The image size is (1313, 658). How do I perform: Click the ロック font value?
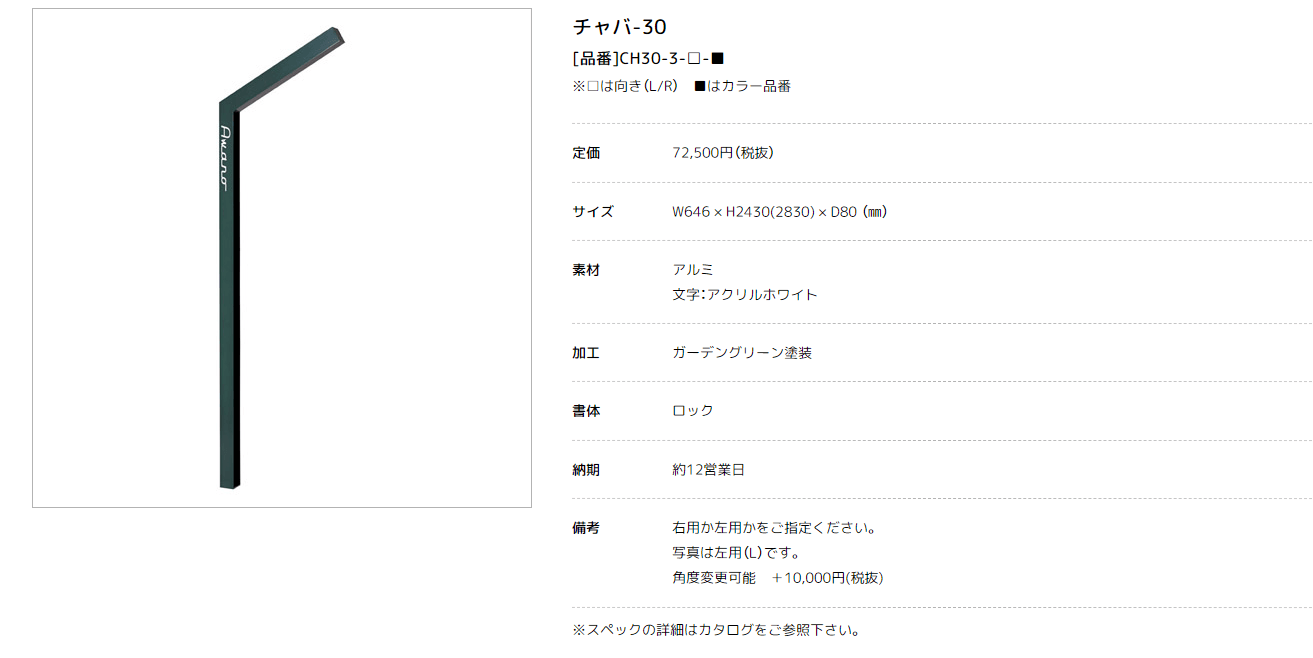(693, 411)
